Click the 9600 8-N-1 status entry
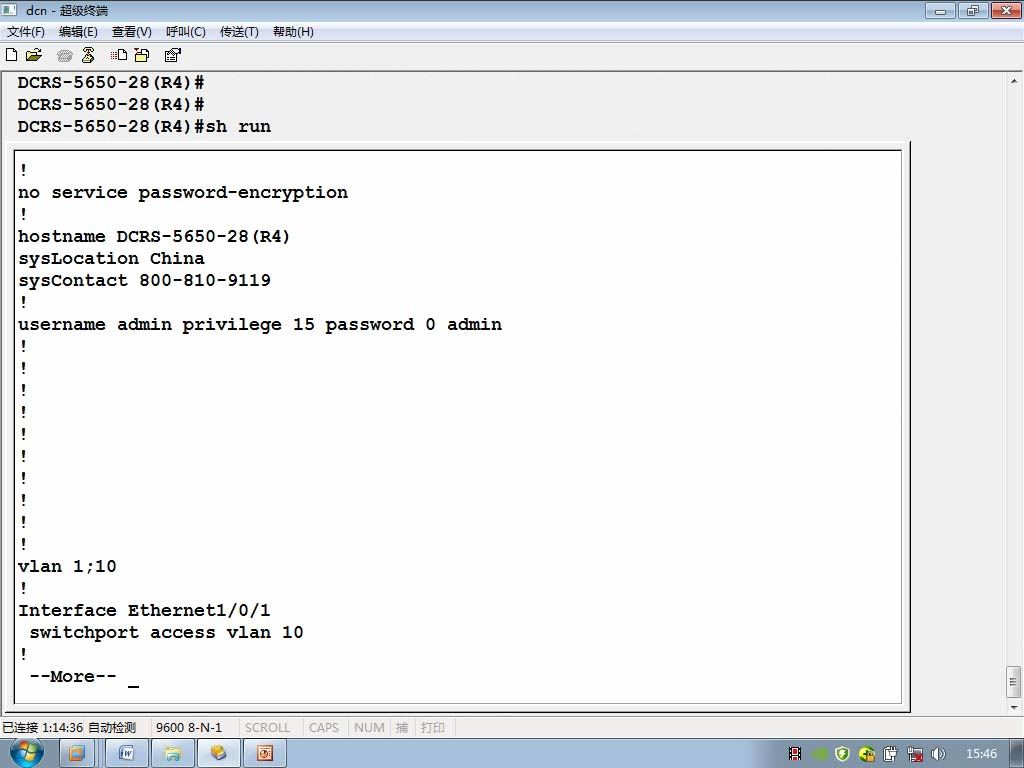Screen dimensions: 1024x768 tap(189, 727)
